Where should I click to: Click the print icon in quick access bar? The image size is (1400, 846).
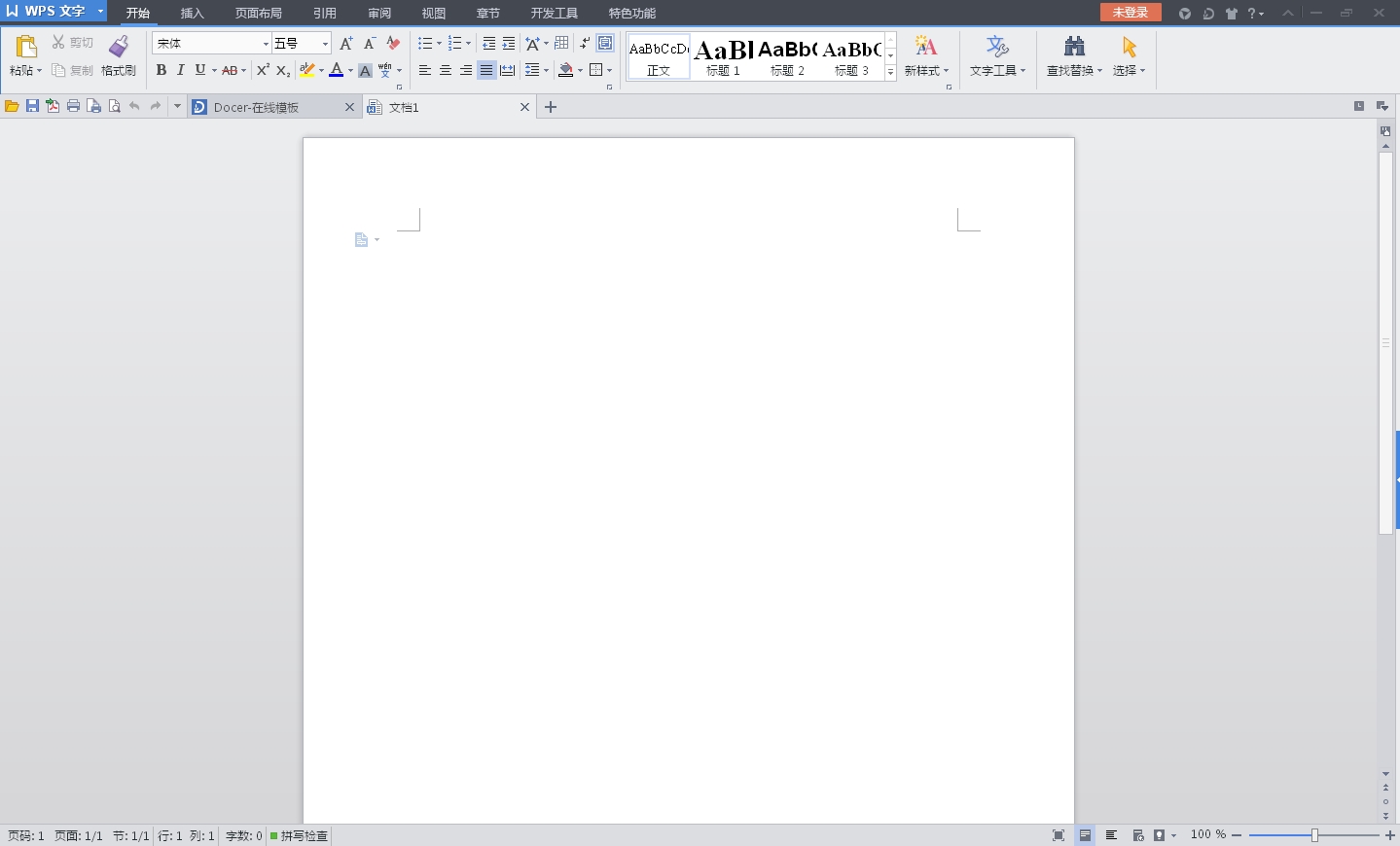click(73, 106)
